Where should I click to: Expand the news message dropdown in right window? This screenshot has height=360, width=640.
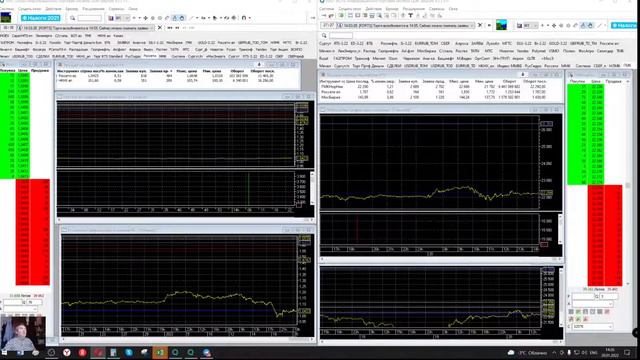[x=472, y=25]
